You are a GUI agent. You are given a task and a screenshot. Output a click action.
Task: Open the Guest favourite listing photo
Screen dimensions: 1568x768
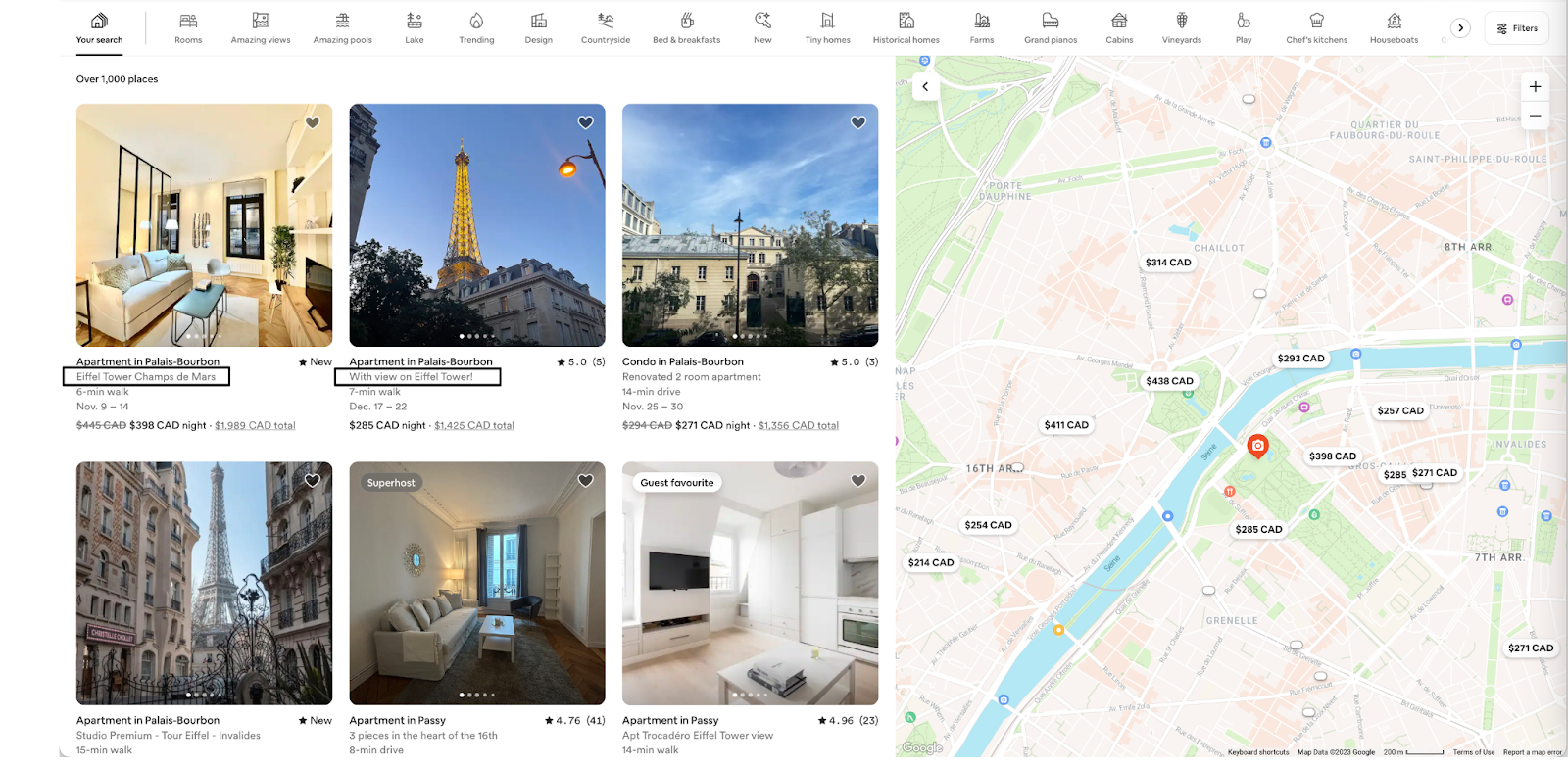[x=750, y=584]
